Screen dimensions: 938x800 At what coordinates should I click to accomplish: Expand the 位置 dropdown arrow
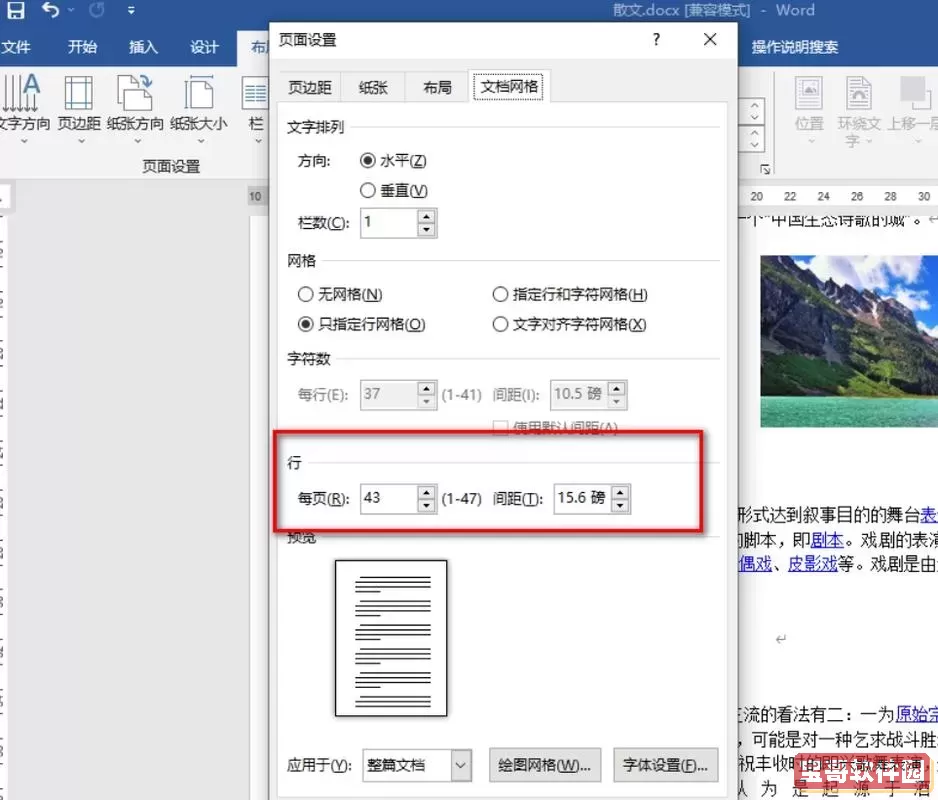[811, 141]
